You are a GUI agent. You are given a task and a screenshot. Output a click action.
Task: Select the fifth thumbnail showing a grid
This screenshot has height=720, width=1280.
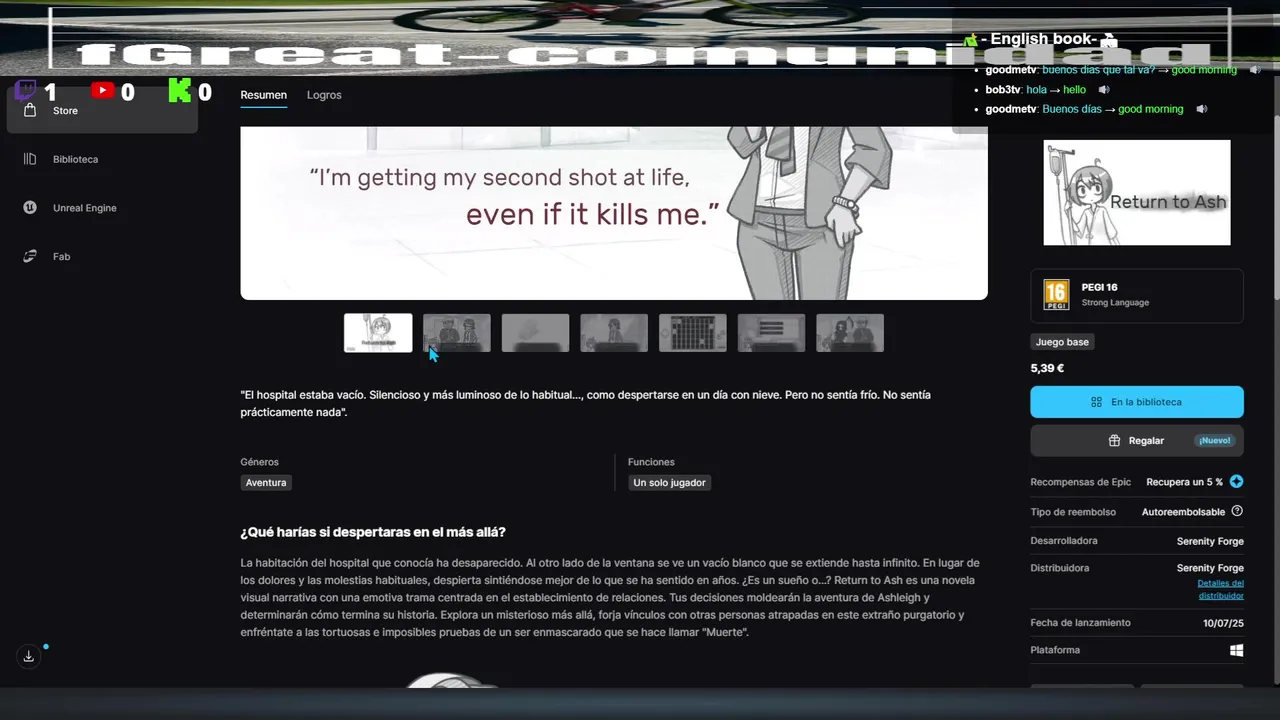coord(693,333)
